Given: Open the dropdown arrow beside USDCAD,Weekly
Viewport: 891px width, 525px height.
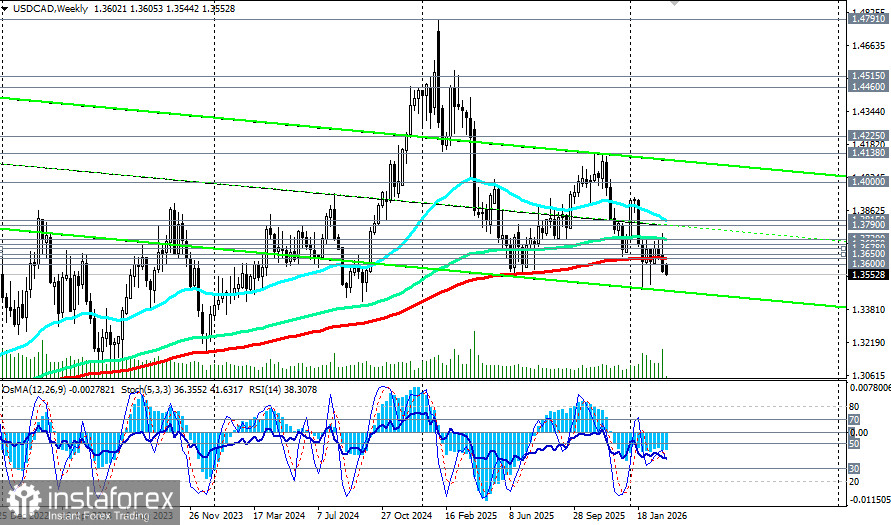Looking at the screenshot, I should click(x=5, y=9).
